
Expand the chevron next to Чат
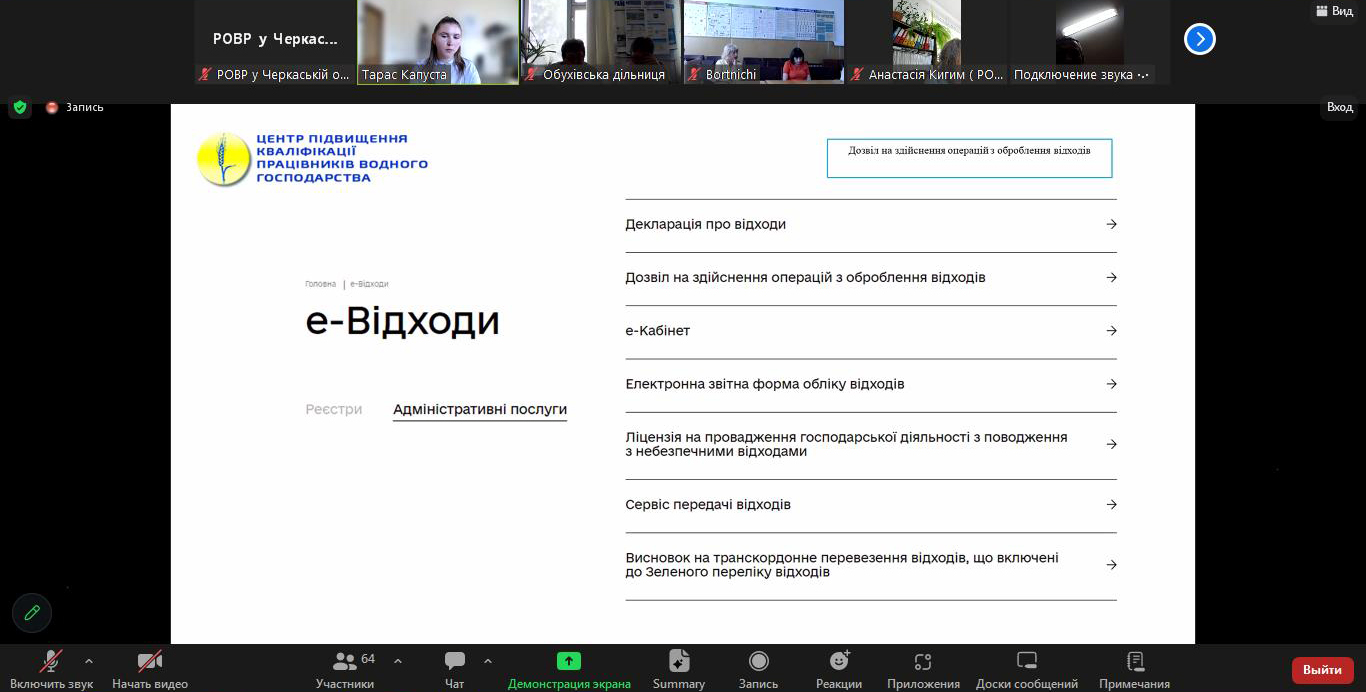488,661
